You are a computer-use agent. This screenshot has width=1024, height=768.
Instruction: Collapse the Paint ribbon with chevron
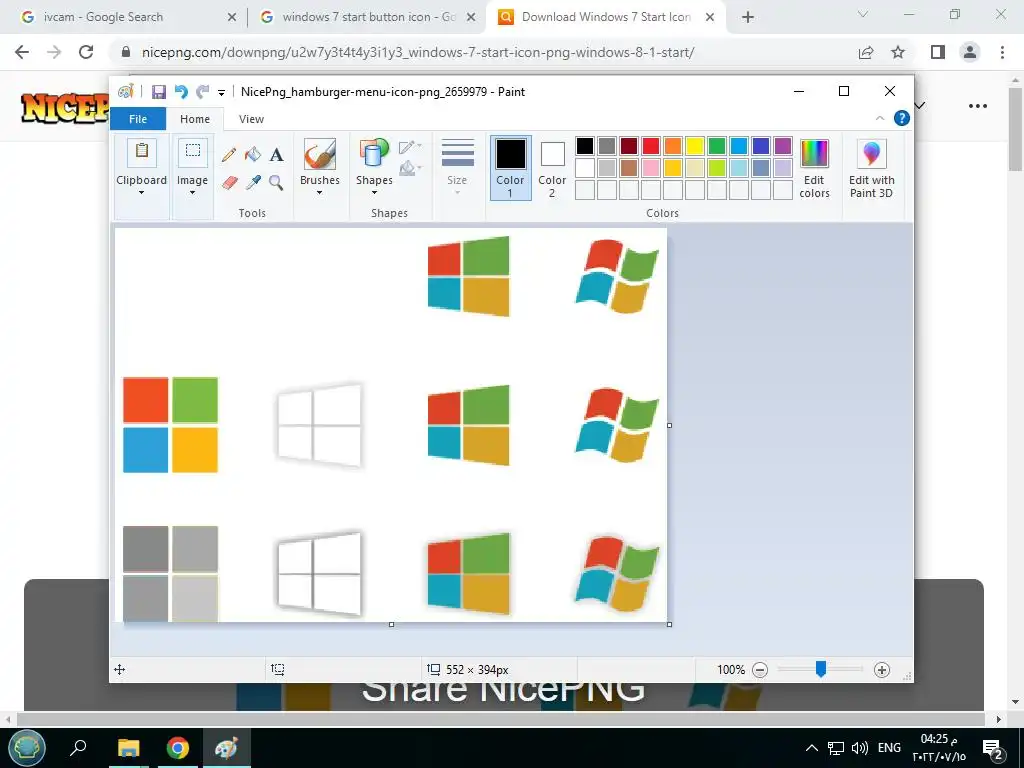880,118
